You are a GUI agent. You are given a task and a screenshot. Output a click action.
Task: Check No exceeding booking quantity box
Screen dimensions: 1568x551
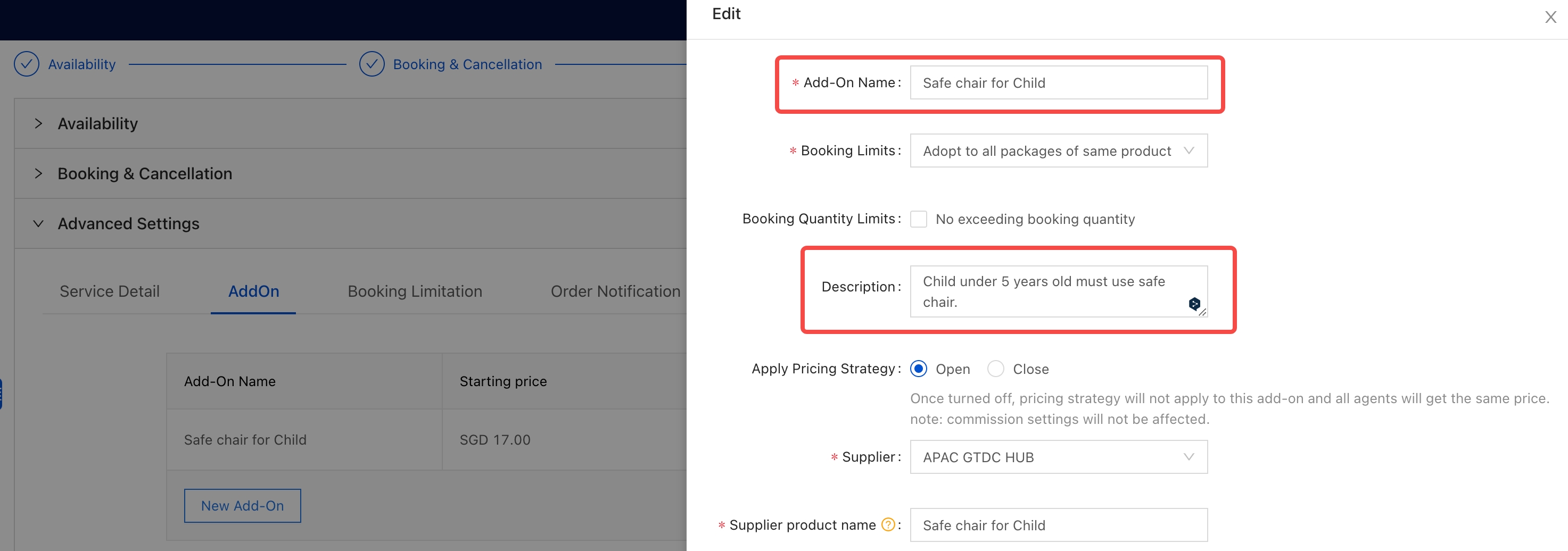918,219
